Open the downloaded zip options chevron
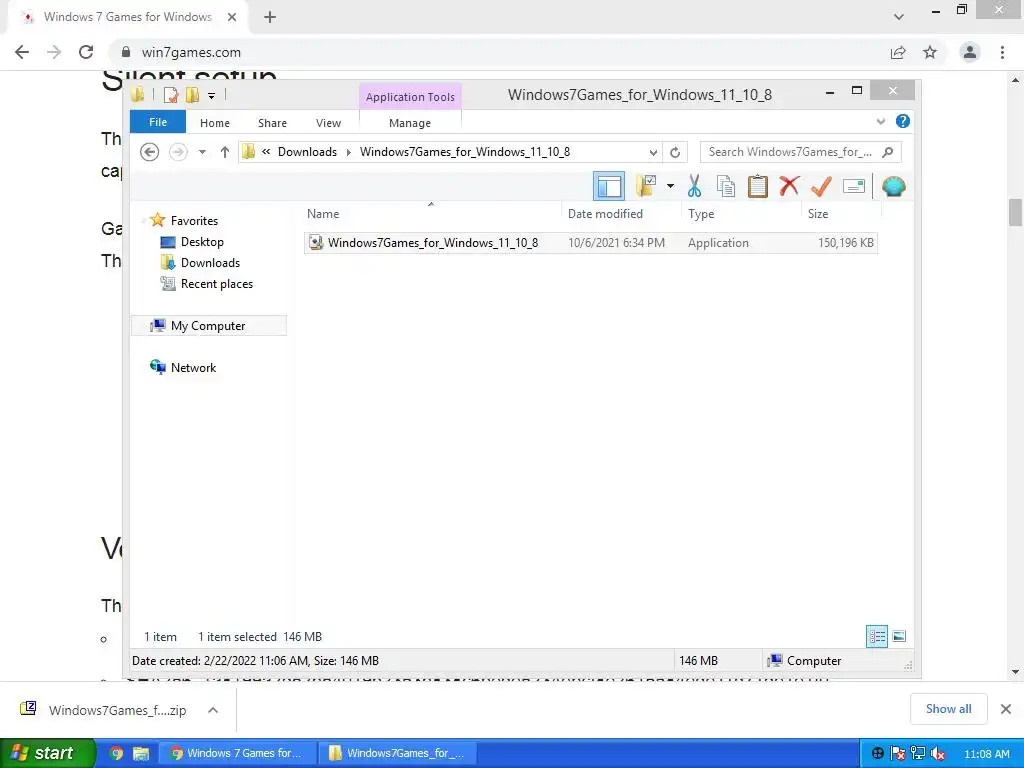The height and width of the screenshot is (768, 1024). pos(213,710)
